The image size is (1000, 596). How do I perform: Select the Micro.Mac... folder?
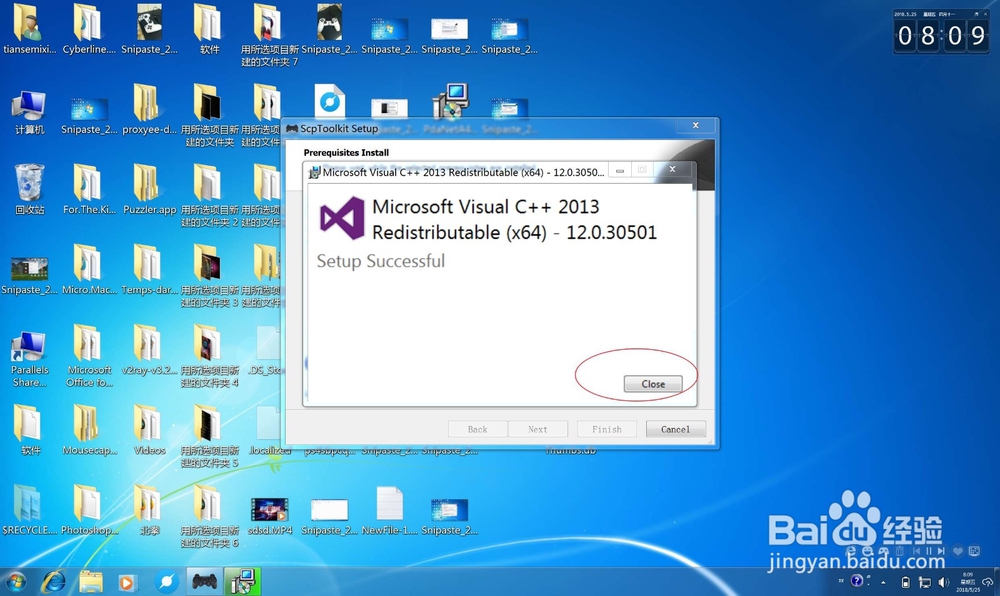89,270
